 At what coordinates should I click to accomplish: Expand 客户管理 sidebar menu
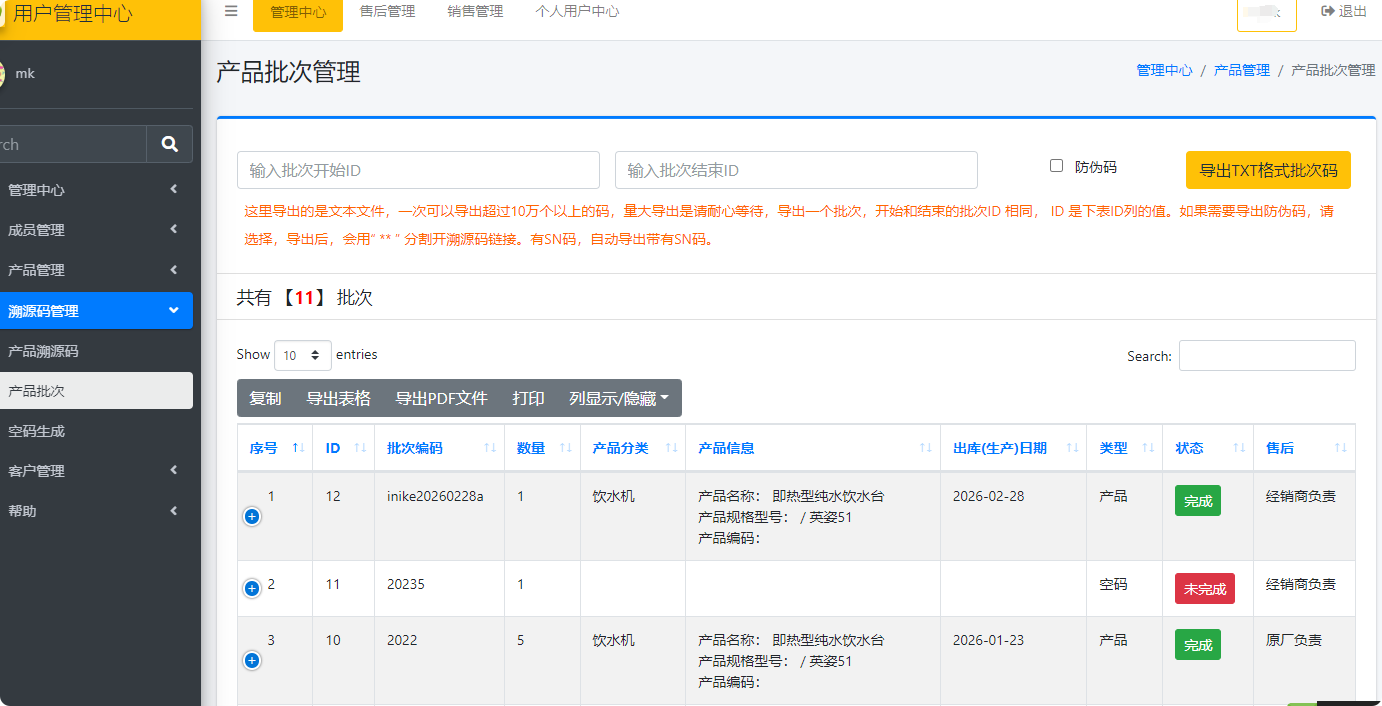pos(96,471)
